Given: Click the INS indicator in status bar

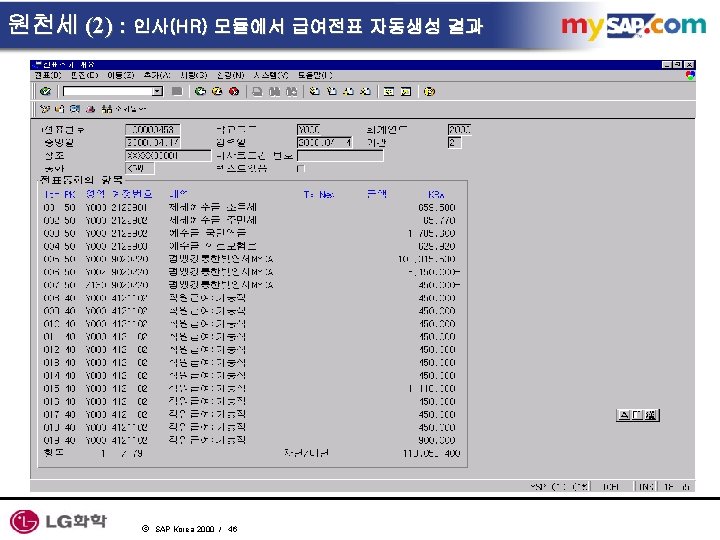Looking at the screenshot, I should point(646,487).
